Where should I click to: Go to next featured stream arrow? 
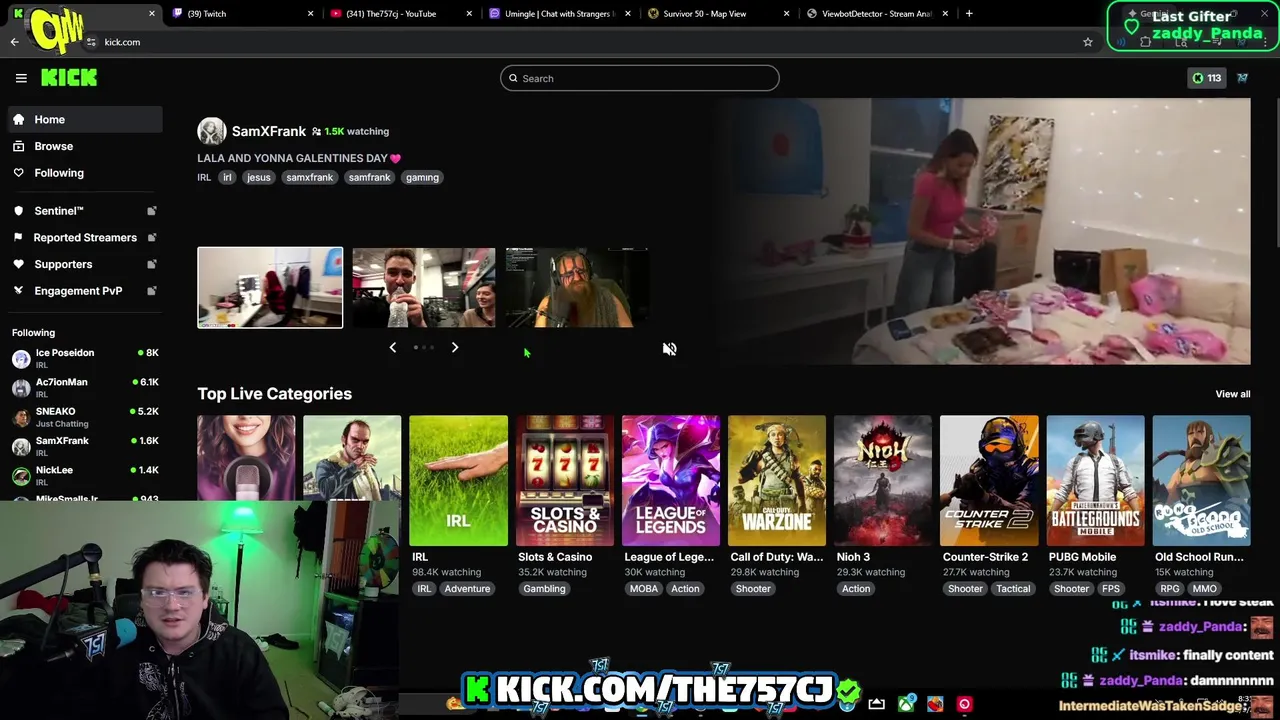(455, 347)
